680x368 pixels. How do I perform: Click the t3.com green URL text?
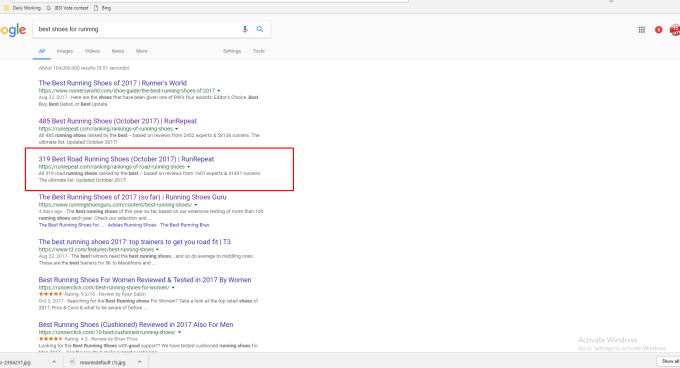96,250
